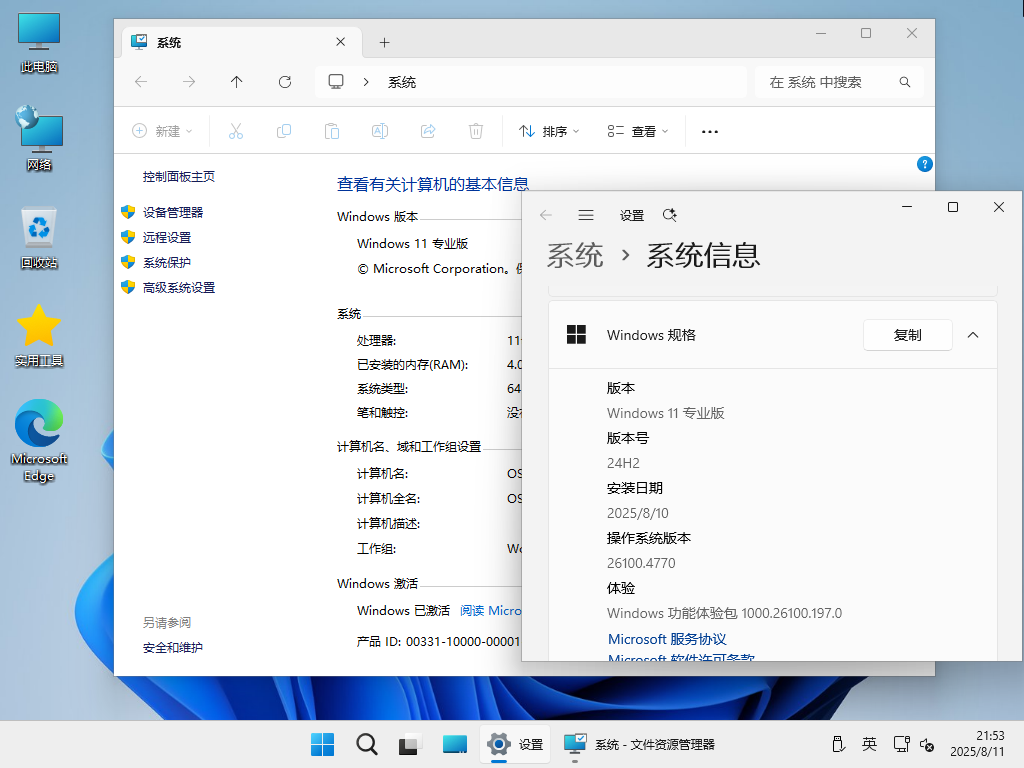Open Task View on the taskbar
The image size is (1024, 768).
[x=410, y=744]
